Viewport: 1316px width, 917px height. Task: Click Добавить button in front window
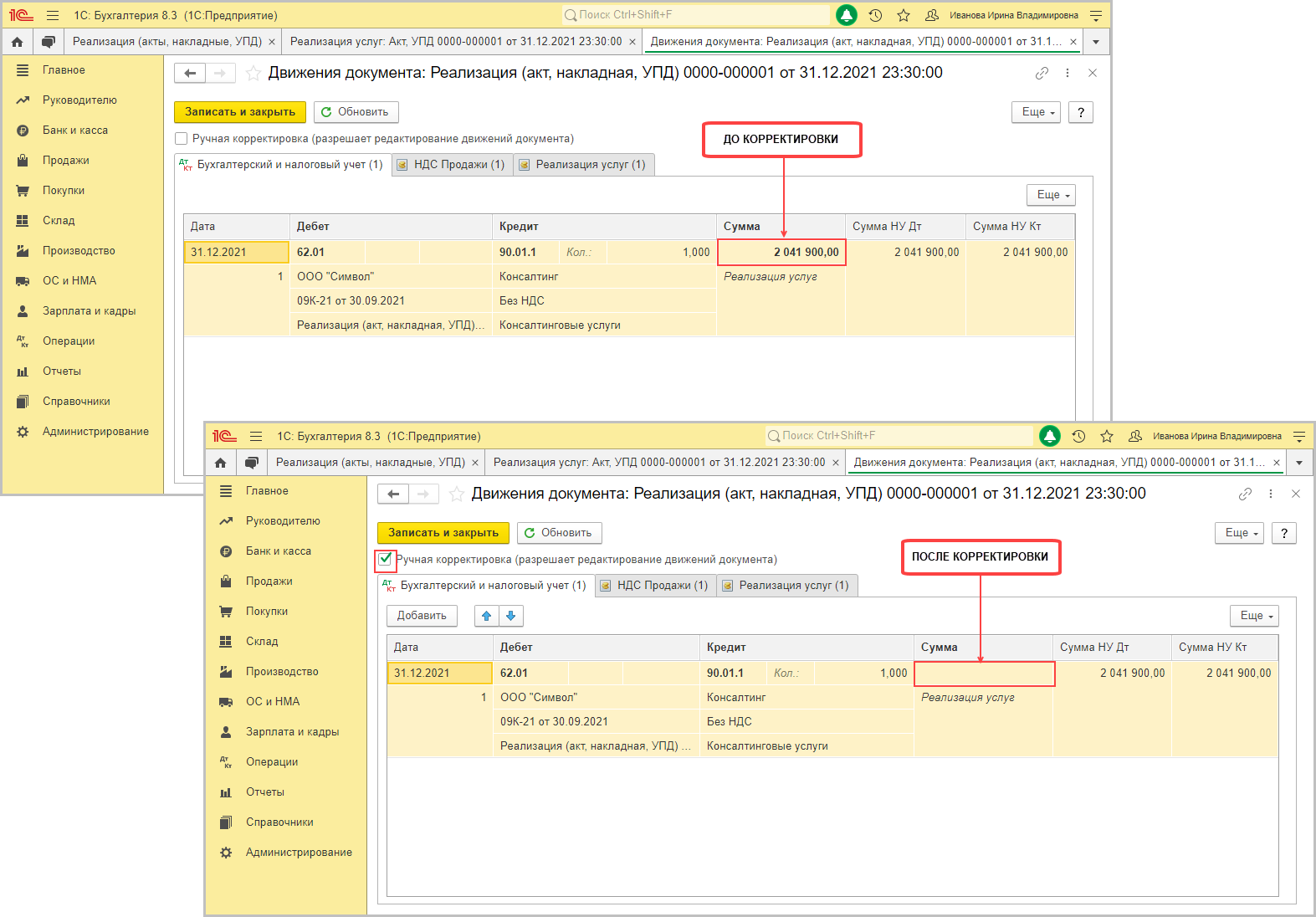pos(422,616)
